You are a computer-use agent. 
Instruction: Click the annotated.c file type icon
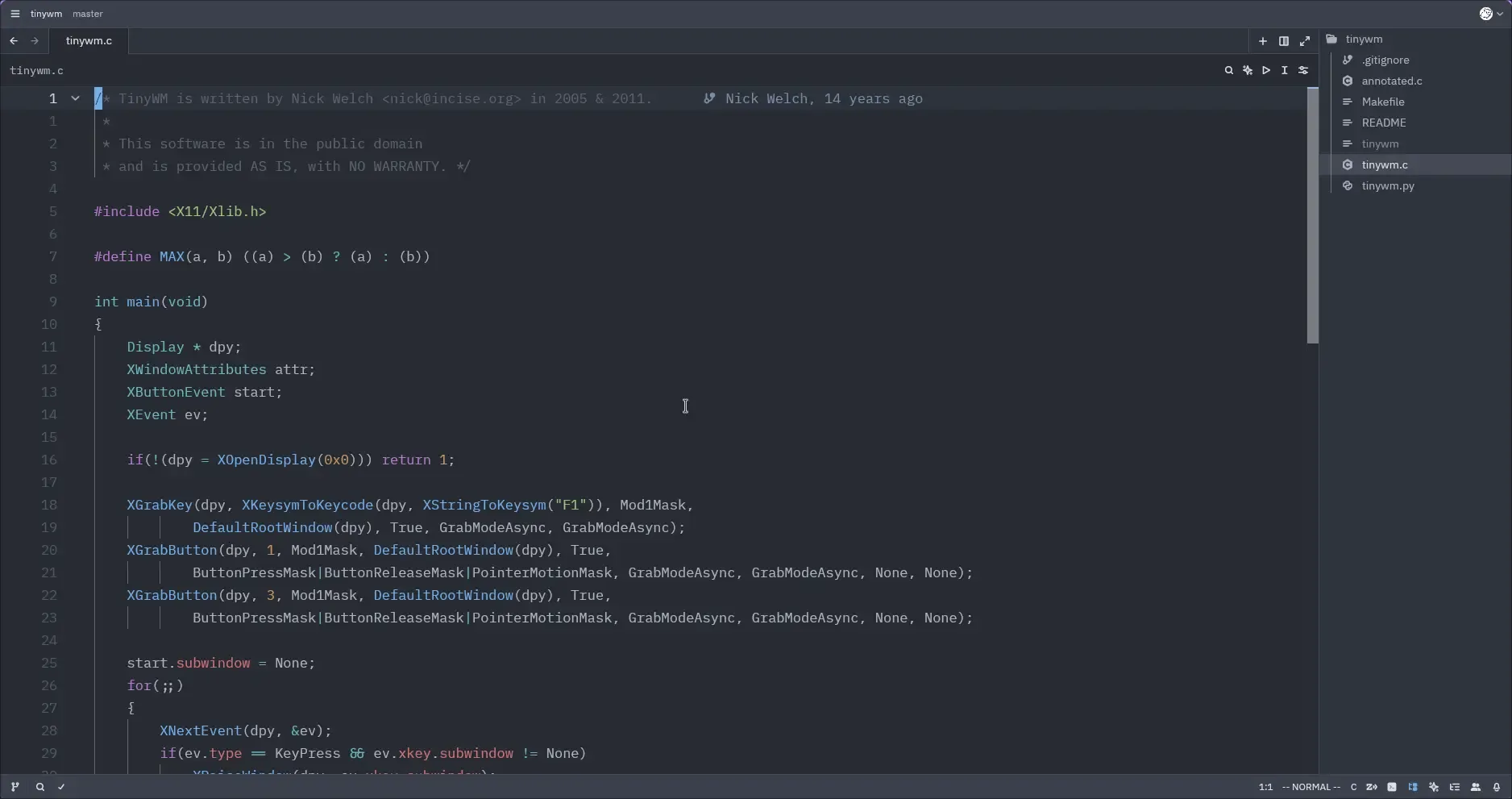click(1347, 81)
